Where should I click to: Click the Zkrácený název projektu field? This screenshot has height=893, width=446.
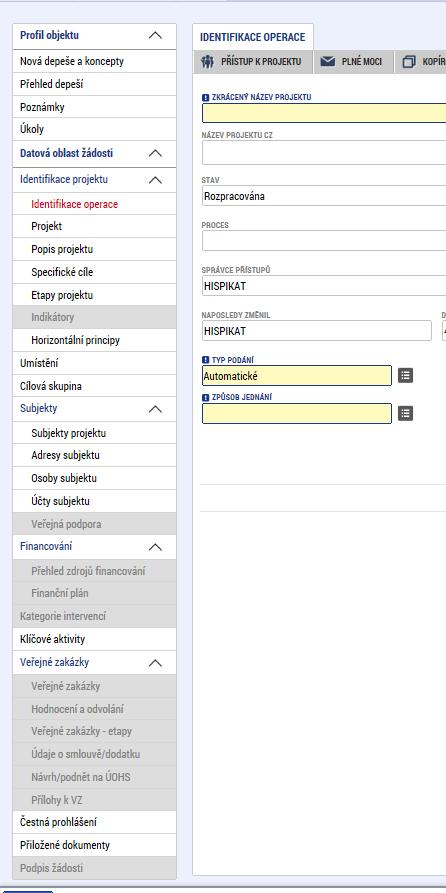point(324,113)
